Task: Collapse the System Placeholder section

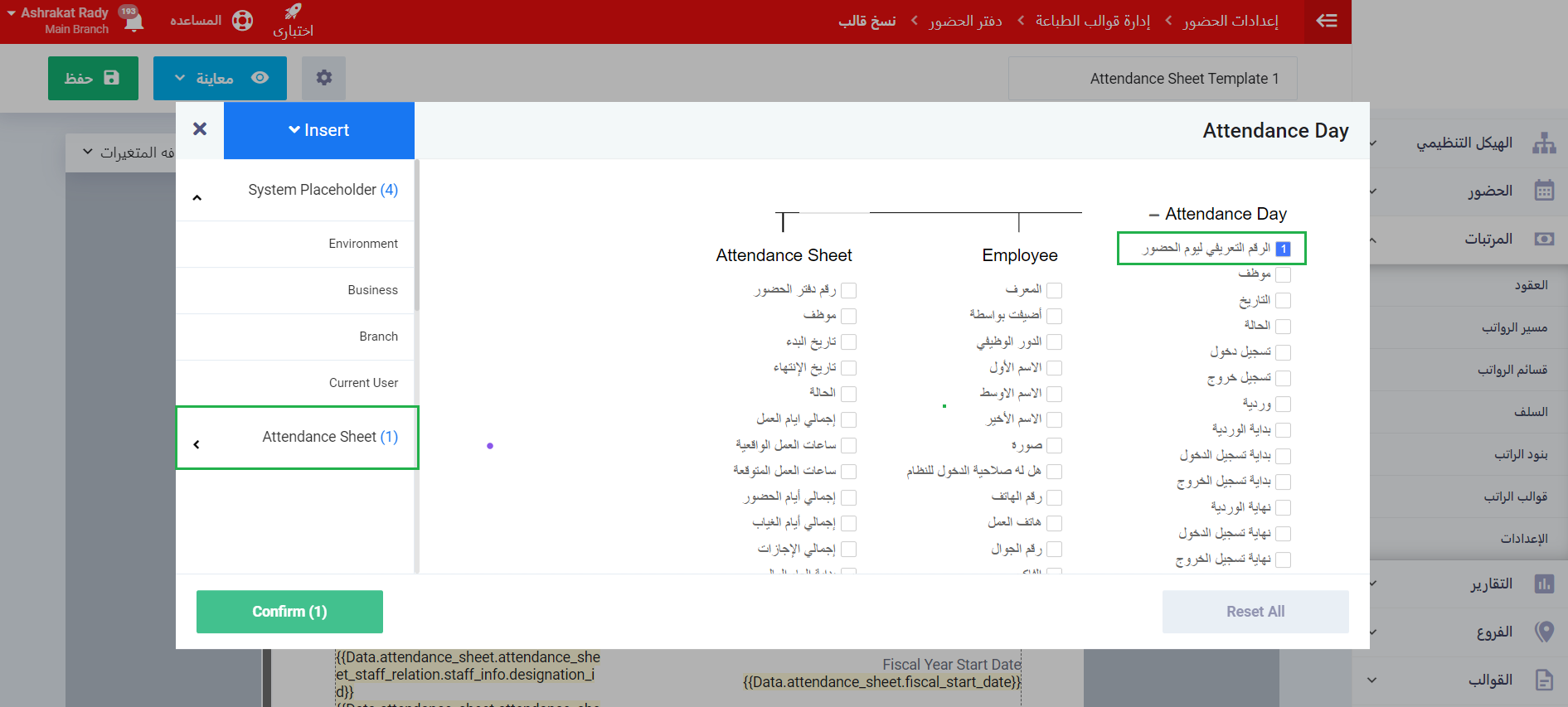Action: click(197, 197)
